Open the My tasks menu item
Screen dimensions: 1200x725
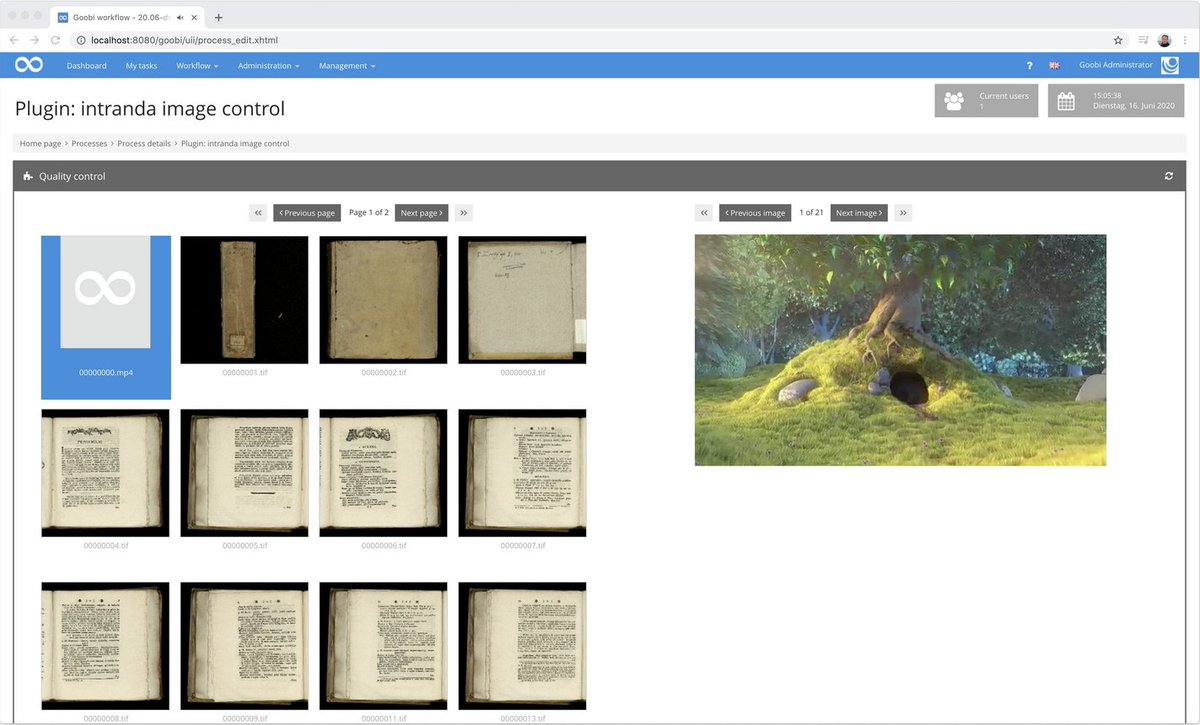tap(140, 64)
